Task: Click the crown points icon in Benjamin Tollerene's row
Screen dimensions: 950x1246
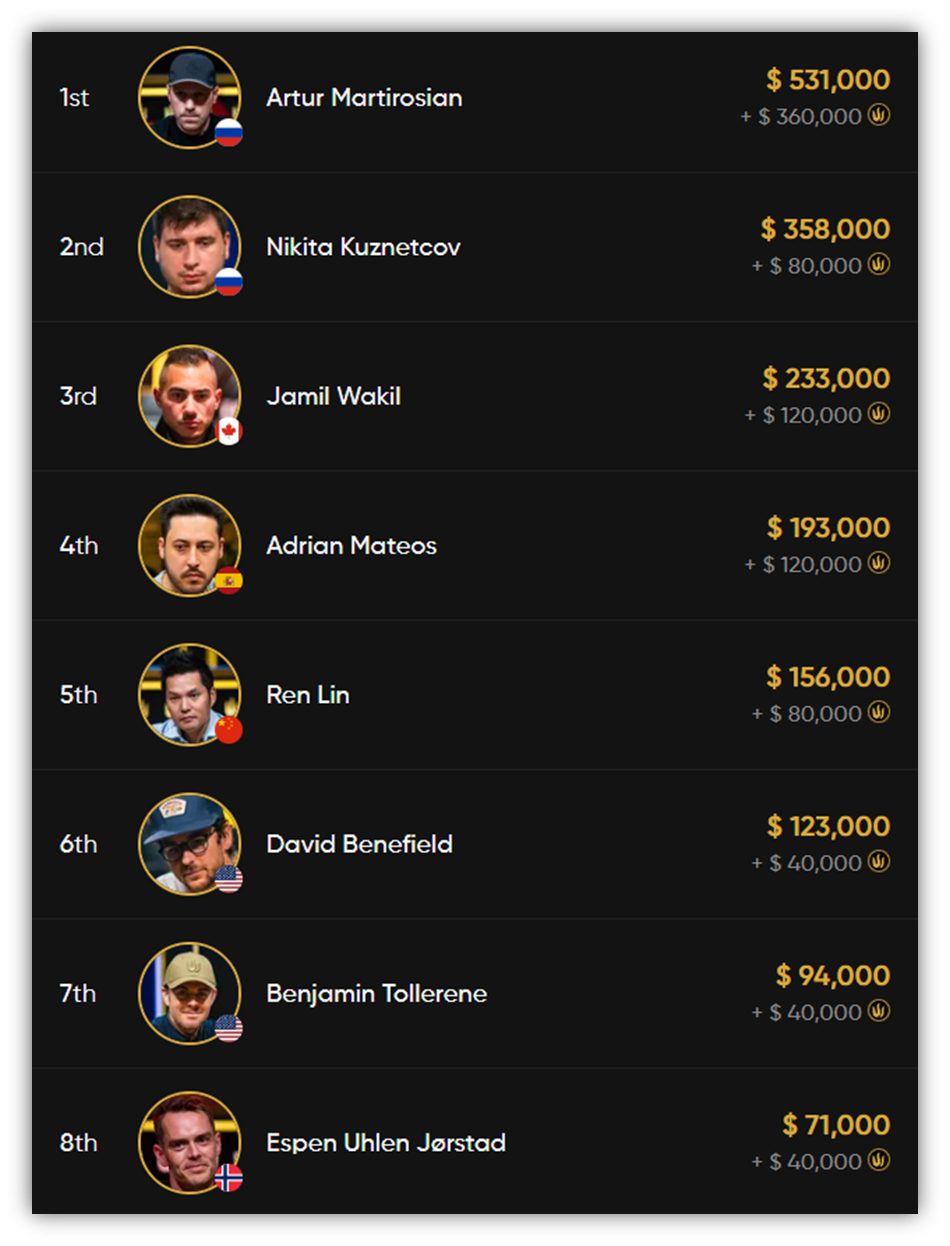Action: pos(879,1012)
